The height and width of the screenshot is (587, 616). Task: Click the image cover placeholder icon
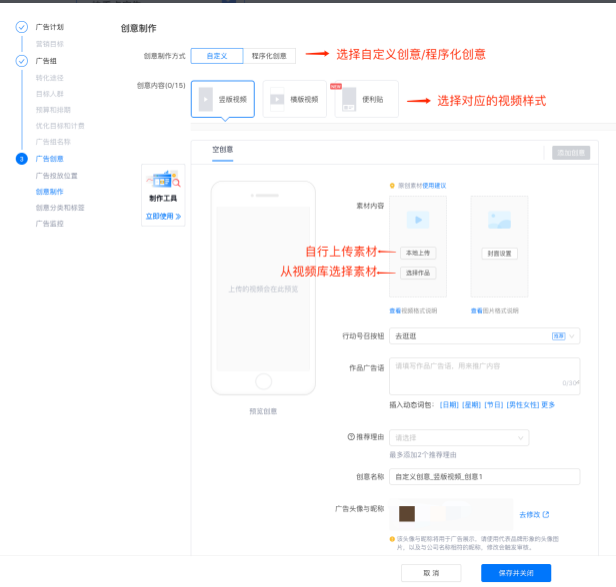(x=499, y=220)
